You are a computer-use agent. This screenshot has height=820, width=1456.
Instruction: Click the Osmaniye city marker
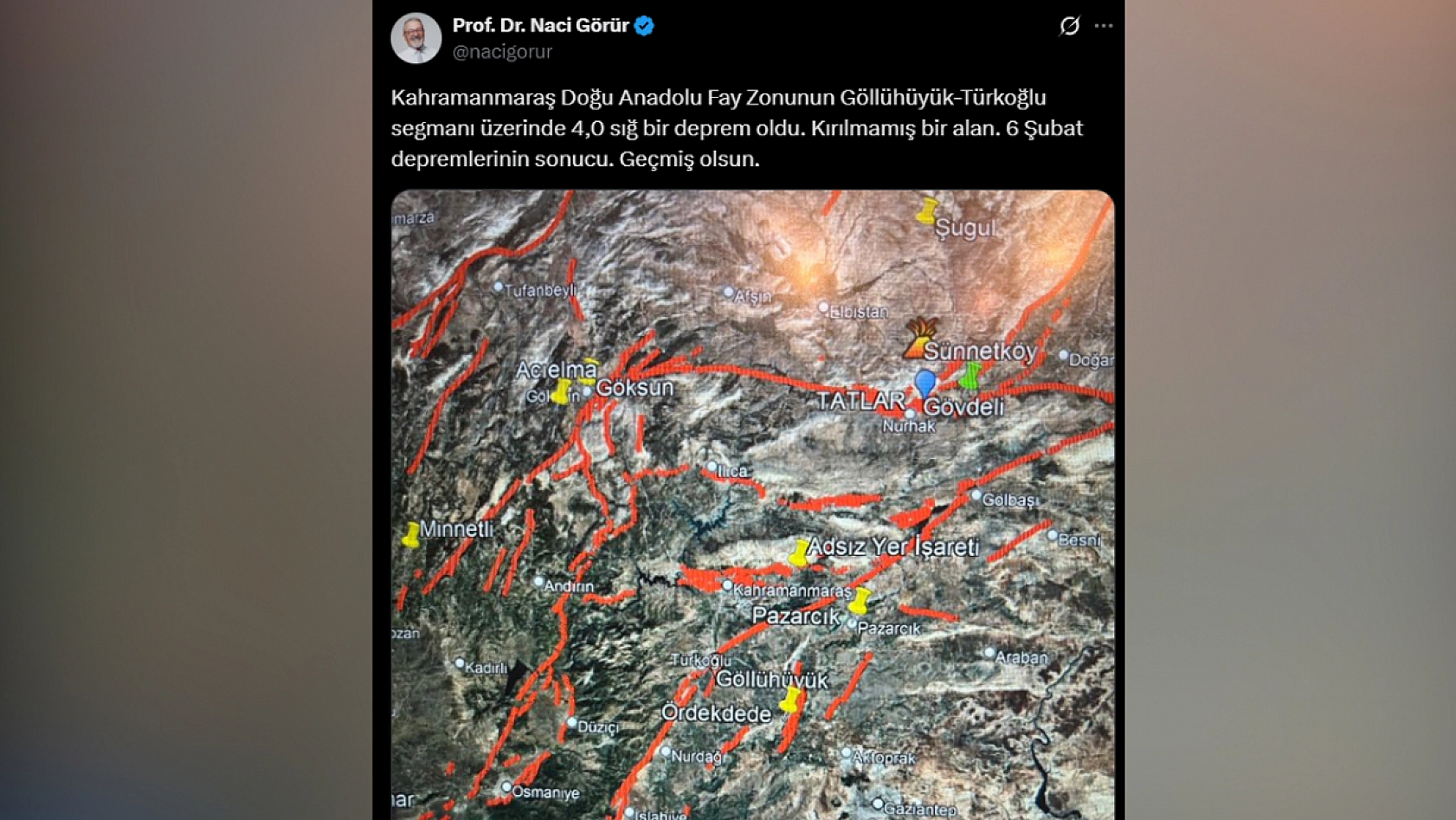click(x=506, y=787)
